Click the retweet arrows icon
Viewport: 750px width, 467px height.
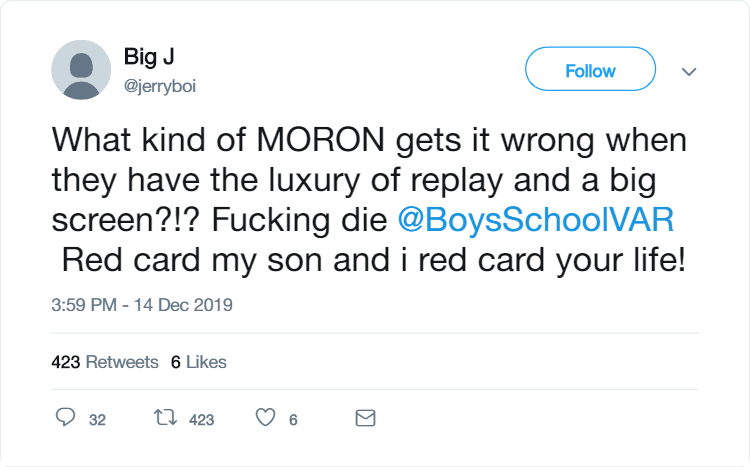[165, 417]
